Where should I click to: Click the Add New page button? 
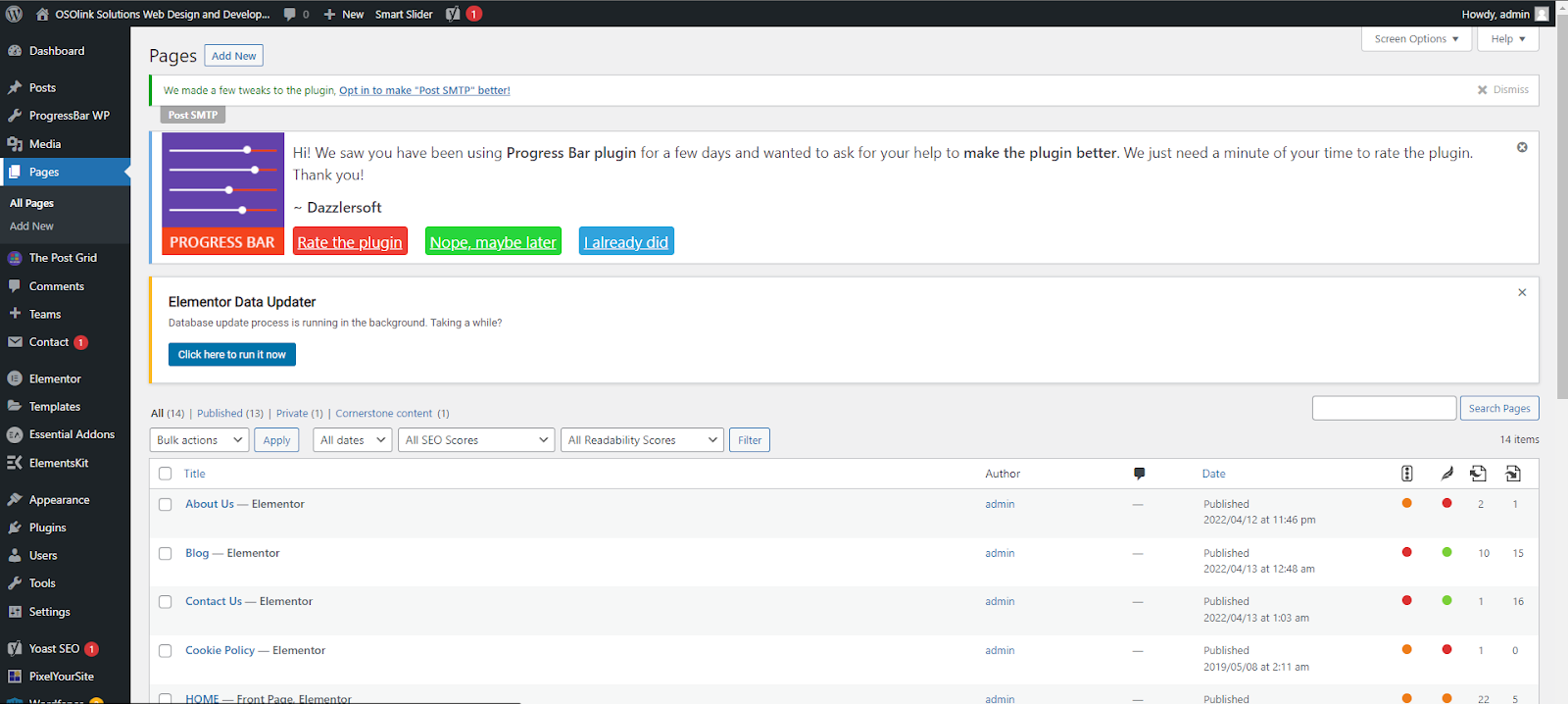(x=234, y=56)
